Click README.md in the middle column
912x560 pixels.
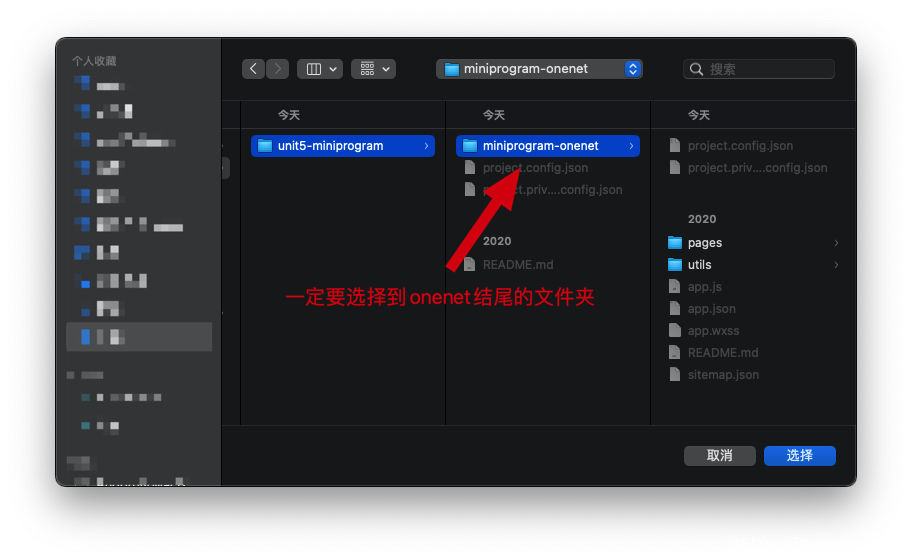point(518,265)
